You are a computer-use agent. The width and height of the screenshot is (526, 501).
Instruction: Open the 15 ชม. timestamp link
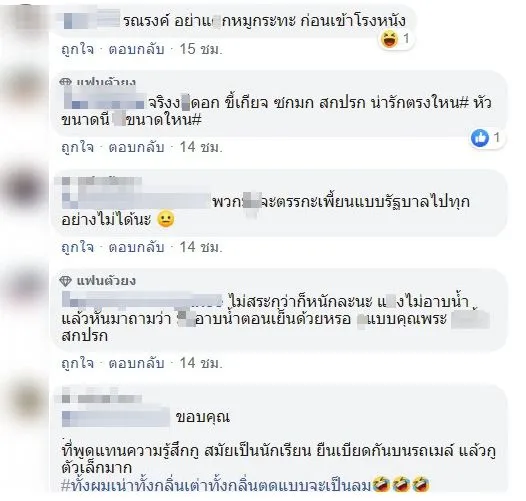pos(201,50)
